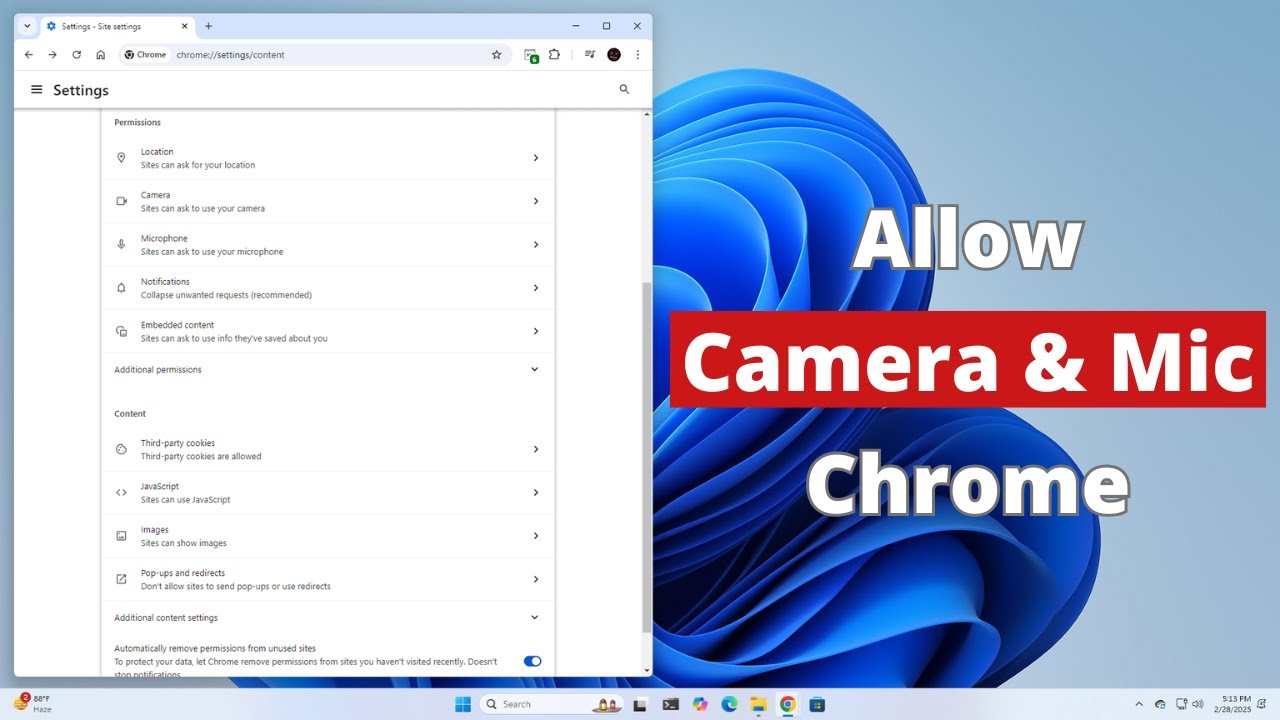The height and width of the screenshot is (720, 1280).
Task: Open the extension with green badge 6
Action: tap(531, 55)
